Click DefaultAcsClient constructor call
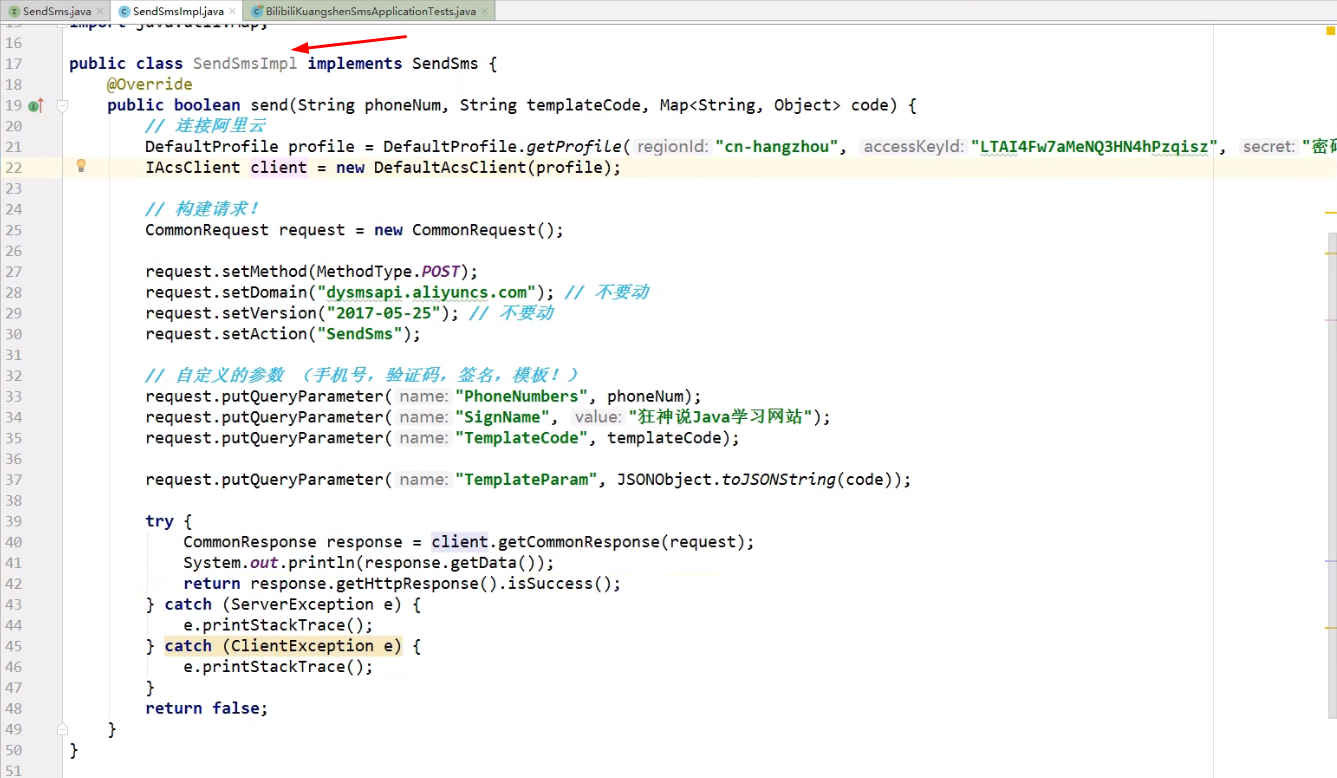The image size is (1337, 778). (x=450, y=167)
